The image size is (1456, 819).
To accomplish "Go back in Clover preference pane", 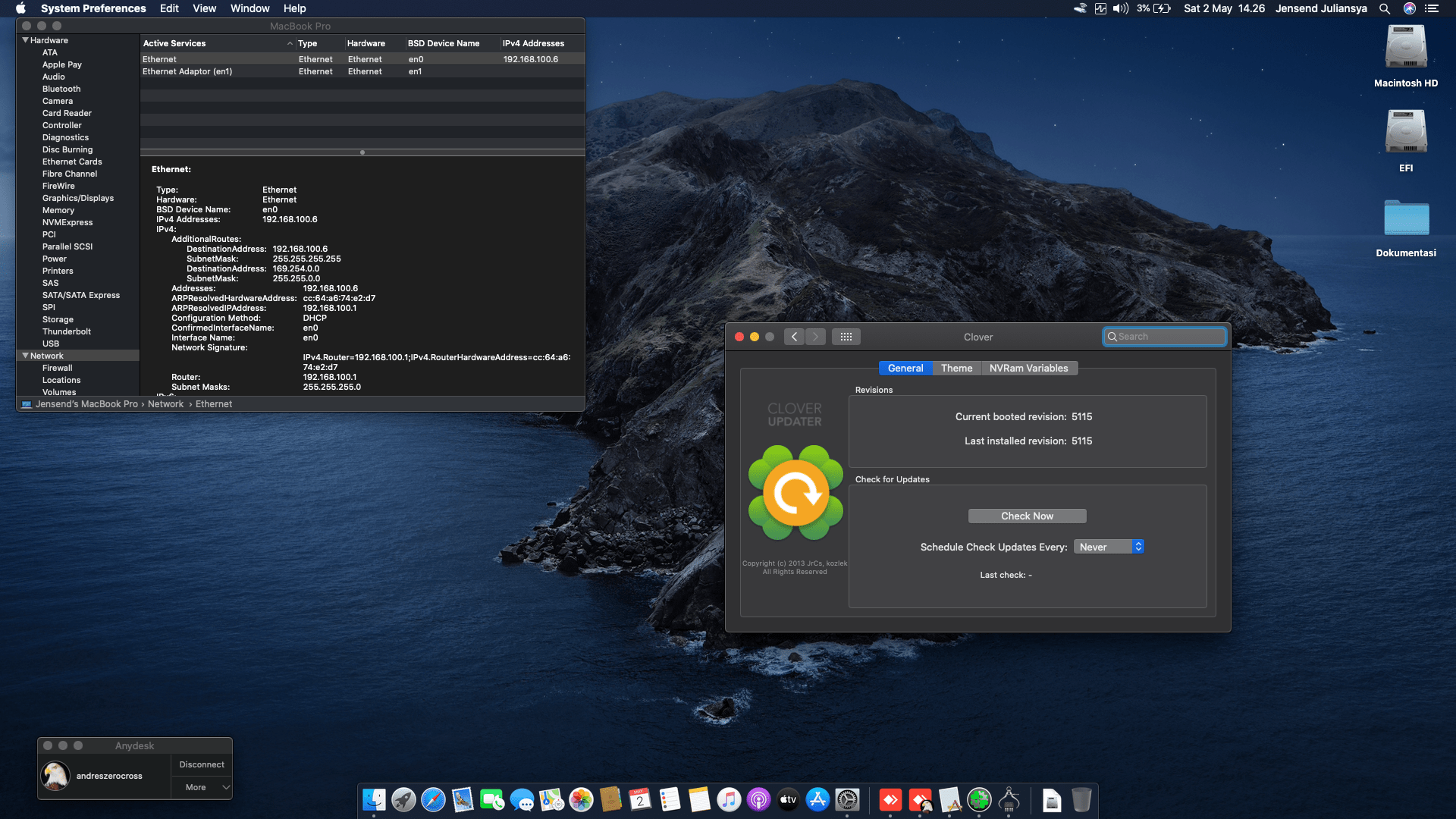I will (x=794, y=337).
